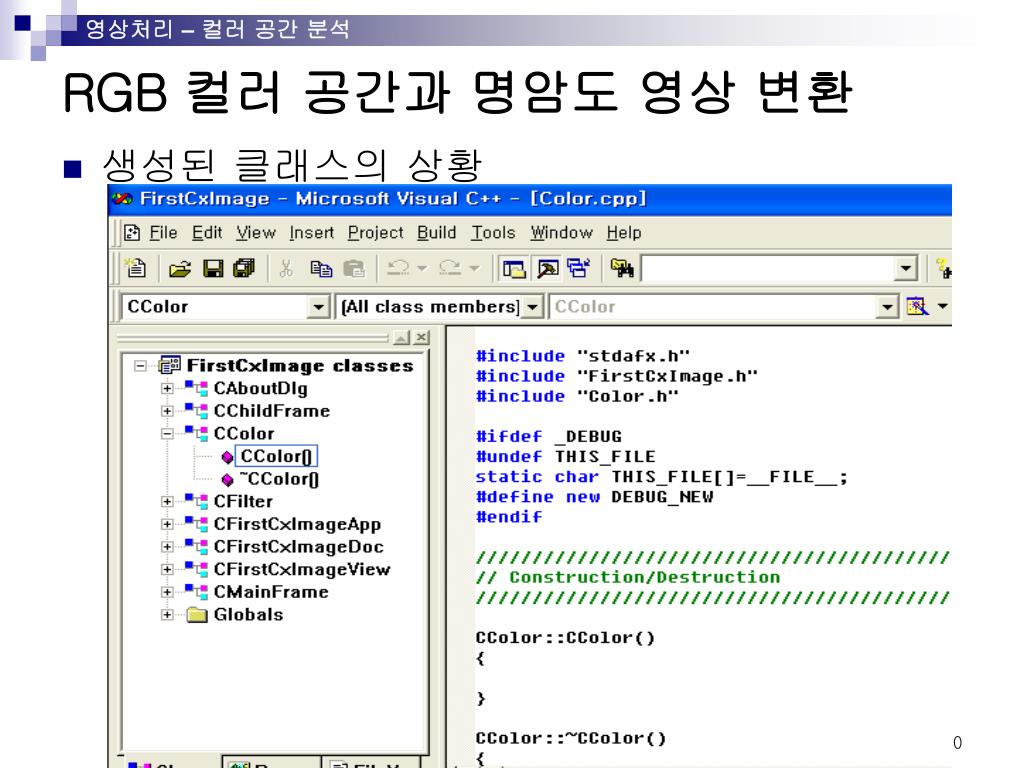The height and width of the screenshot is (768, 1024).
Task: Select the CFilter class in the tree
Action: (243, 502)
